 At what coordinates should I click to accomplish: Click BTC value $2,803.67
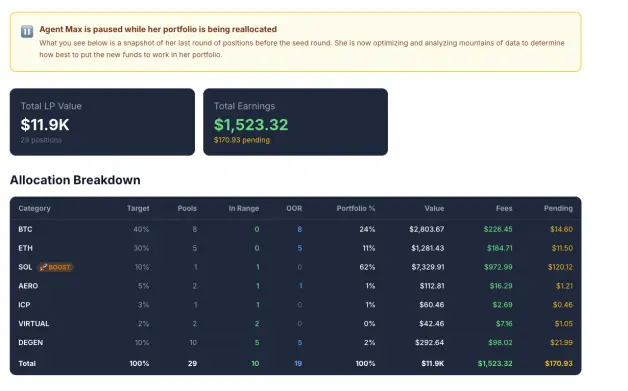click(427, 229)
